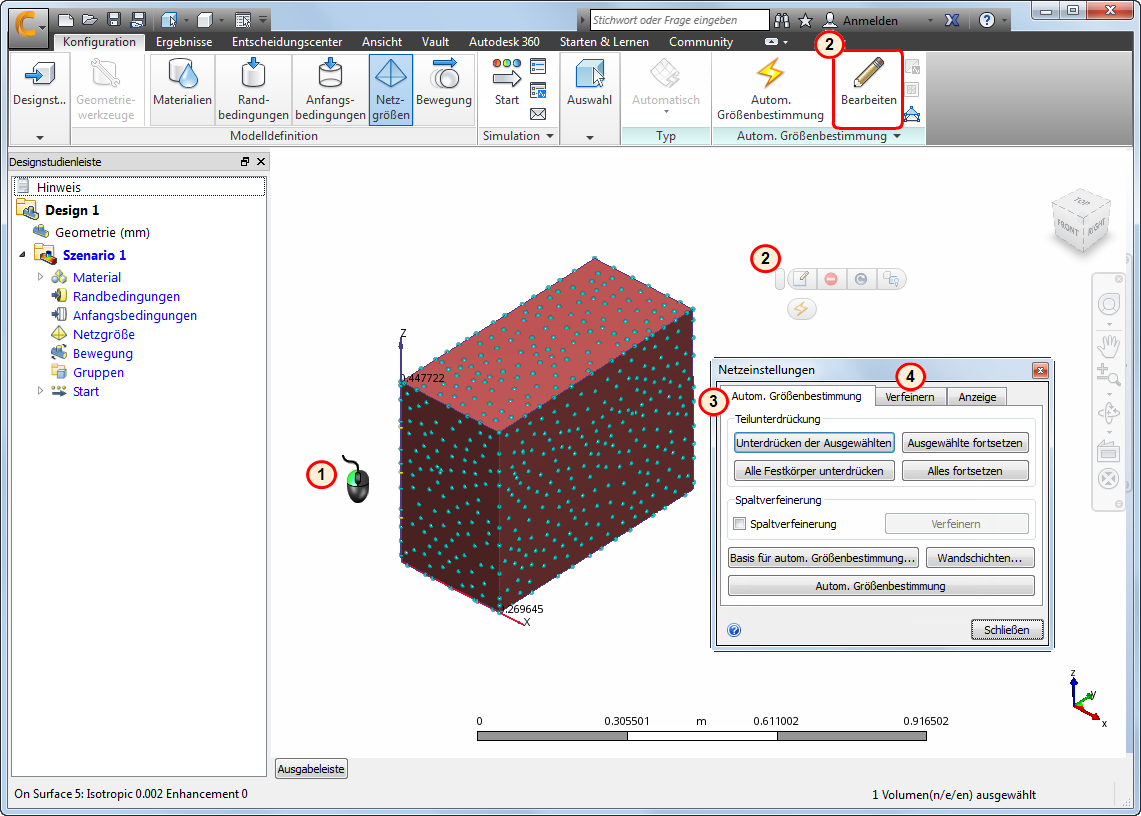Viewport: 1141px width, 816px height.
Task: Click the edit pencil icon in floating context toolbar
Action: [801, 279]
